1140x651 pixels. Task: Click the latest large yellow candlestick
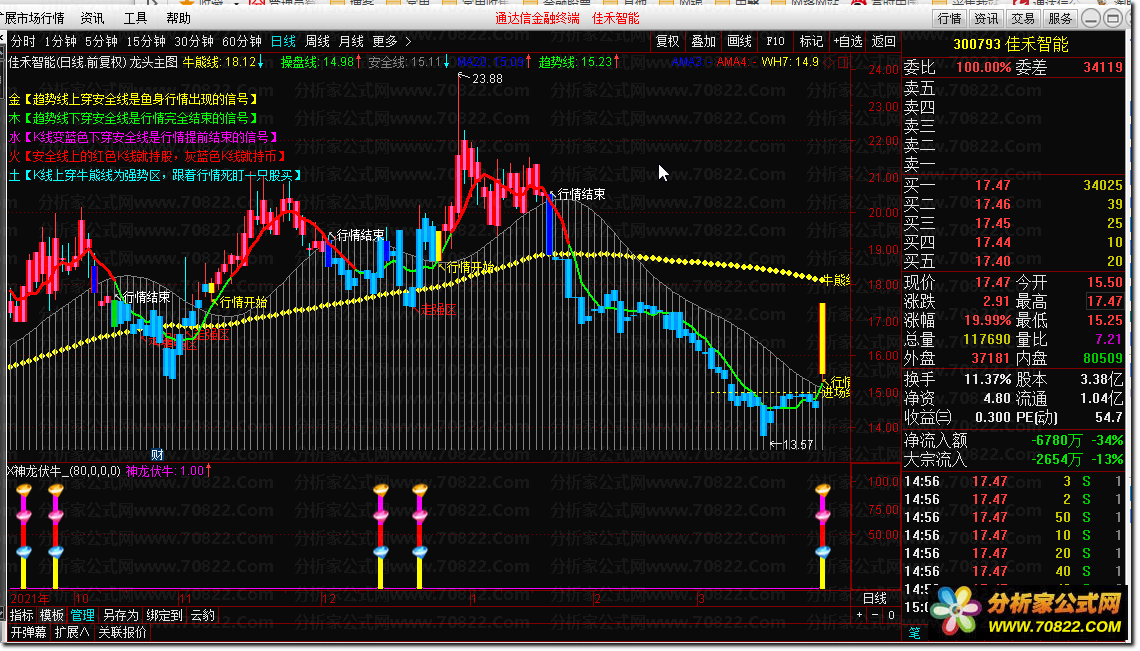pyautogui.click(x=822, y=338)
